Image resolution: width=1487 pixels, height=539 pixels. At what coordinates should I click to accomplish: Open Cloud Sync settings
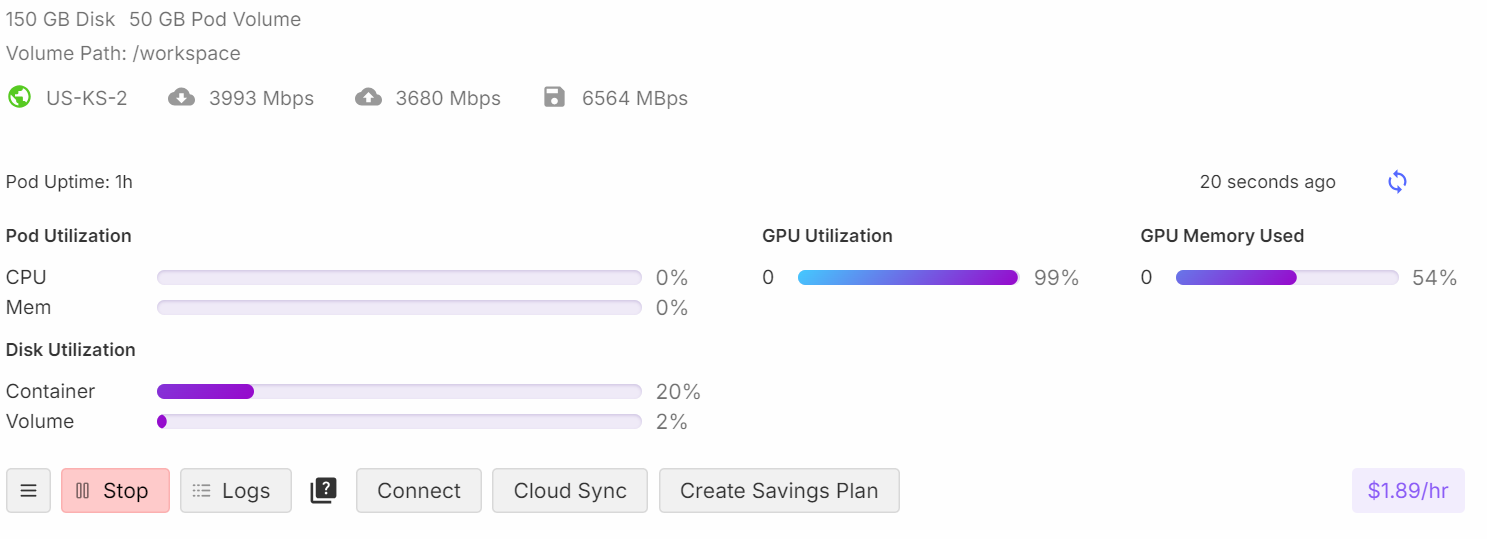[570, 491]
